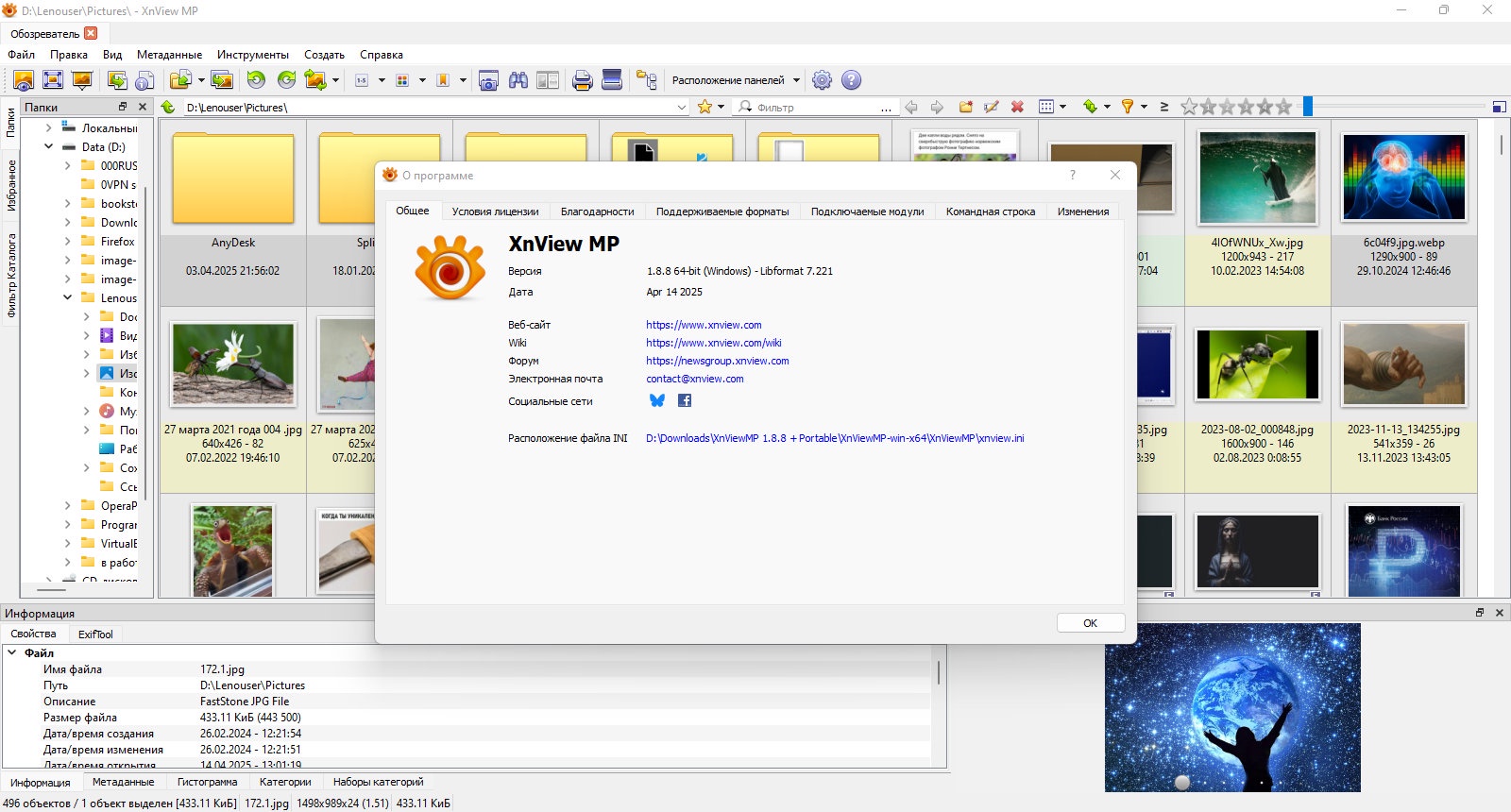Click the thumbnail size slider handle
Screen dimensions: 1511x812
pyautogui.click(x=1308, y=107)
